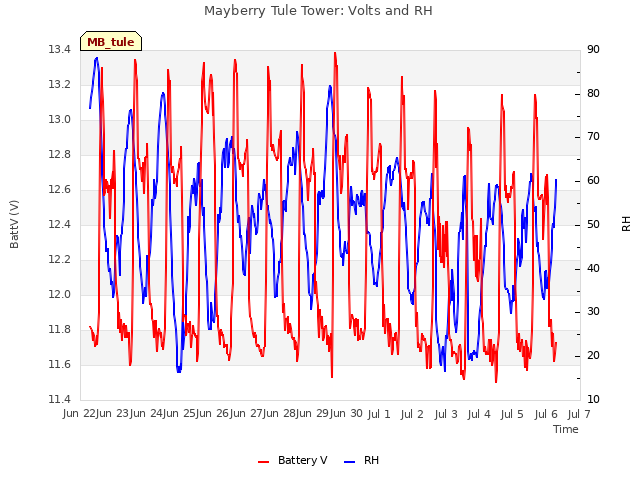Click the 12.8 voltage axis value
The image size is (640, 480).
(60, 154)
